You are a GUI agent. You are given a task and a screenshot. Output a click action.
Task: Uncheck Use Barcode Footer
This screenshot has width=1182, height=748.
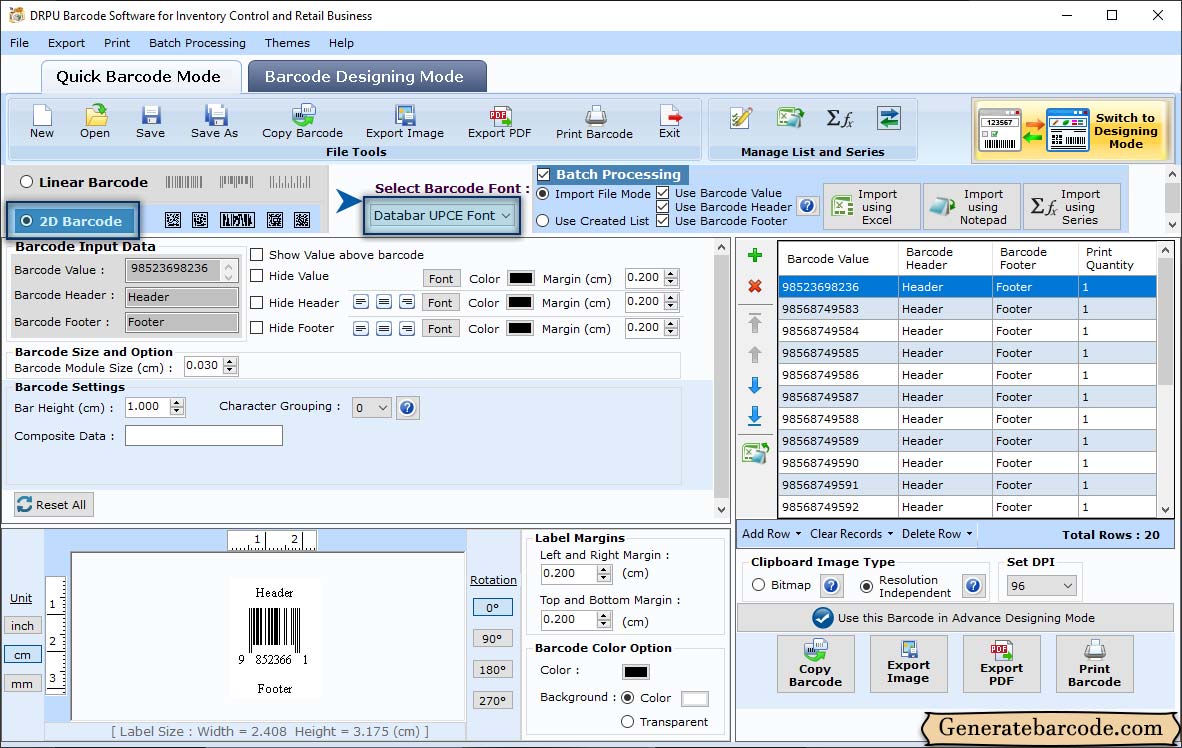[663, 221]
